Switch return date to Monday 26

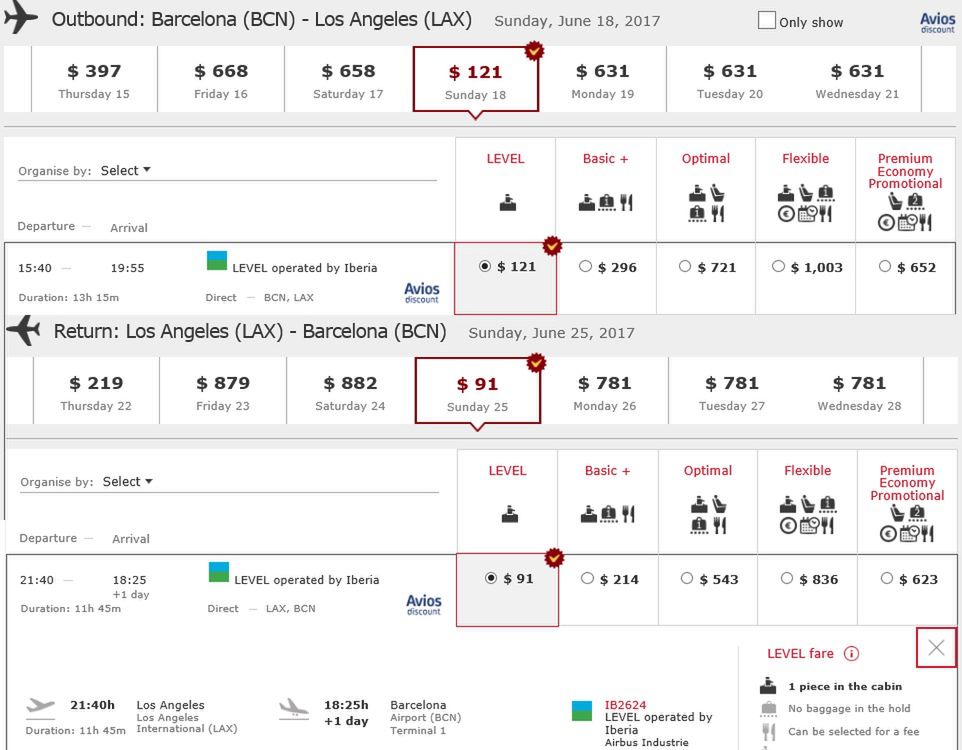pos(603,392)
